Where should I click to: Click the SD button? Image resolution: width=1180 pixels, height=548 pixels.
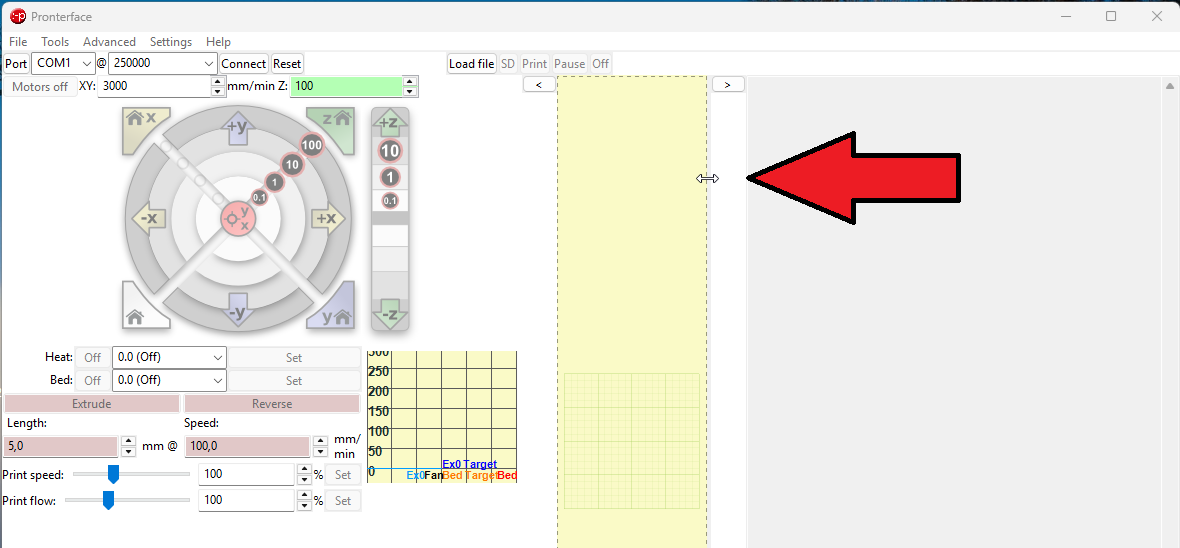click(x=508, y=64)
